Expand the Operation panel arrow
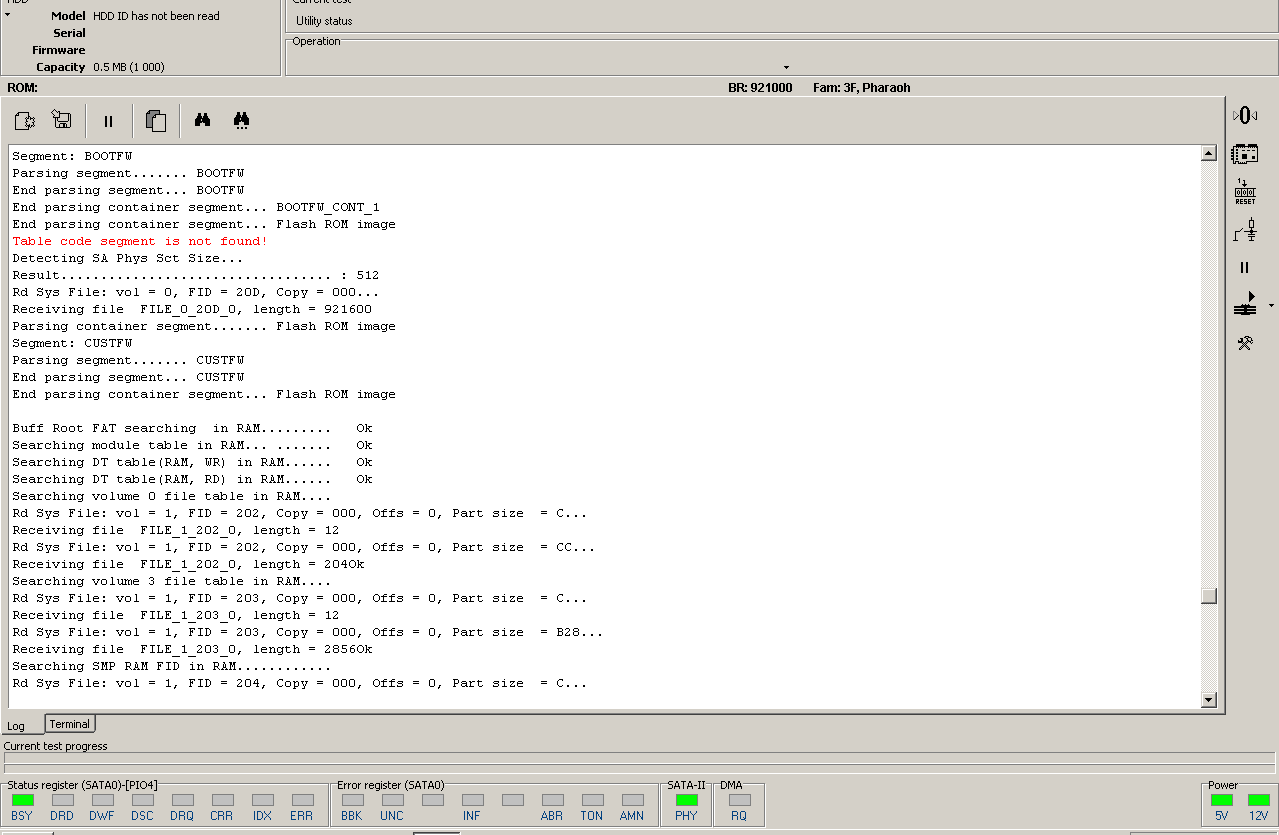The width and height of the screenshot is (1279, 835). click(786, 67)
